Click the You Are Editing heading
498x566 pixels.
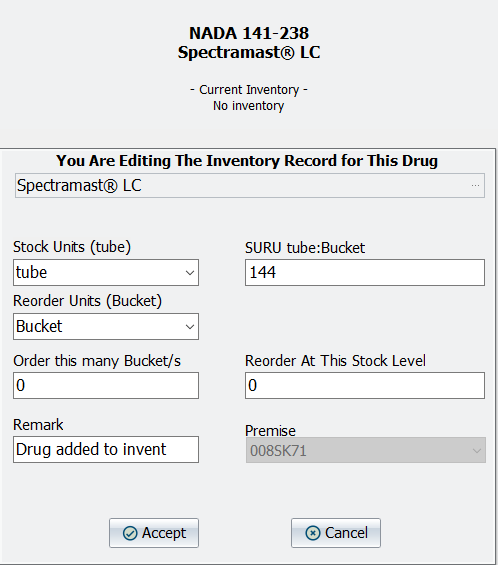tap(247, 161)
